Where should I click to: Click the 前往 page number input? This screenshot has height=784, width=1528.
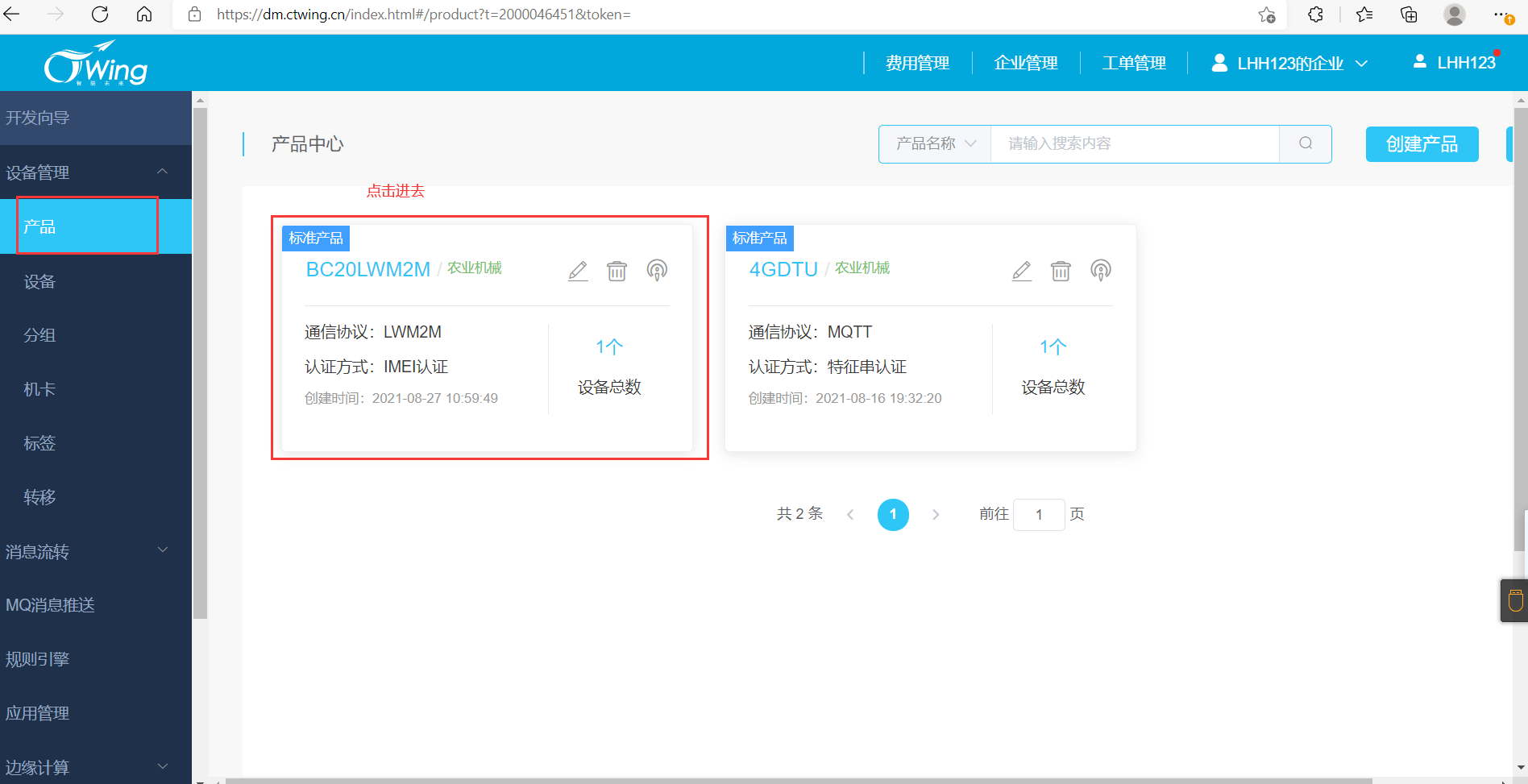pos(1039,514)
